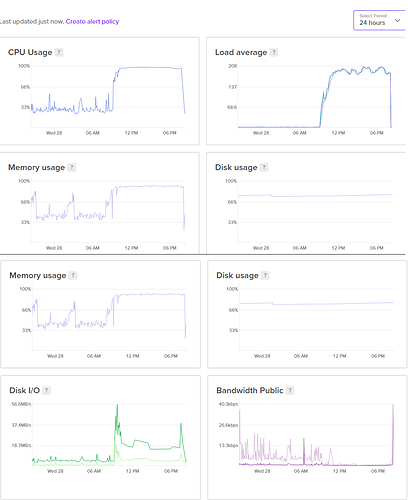408x500 pixels.
Task: Click the CPU Usage graph plot area
Action: coord(108,97)
